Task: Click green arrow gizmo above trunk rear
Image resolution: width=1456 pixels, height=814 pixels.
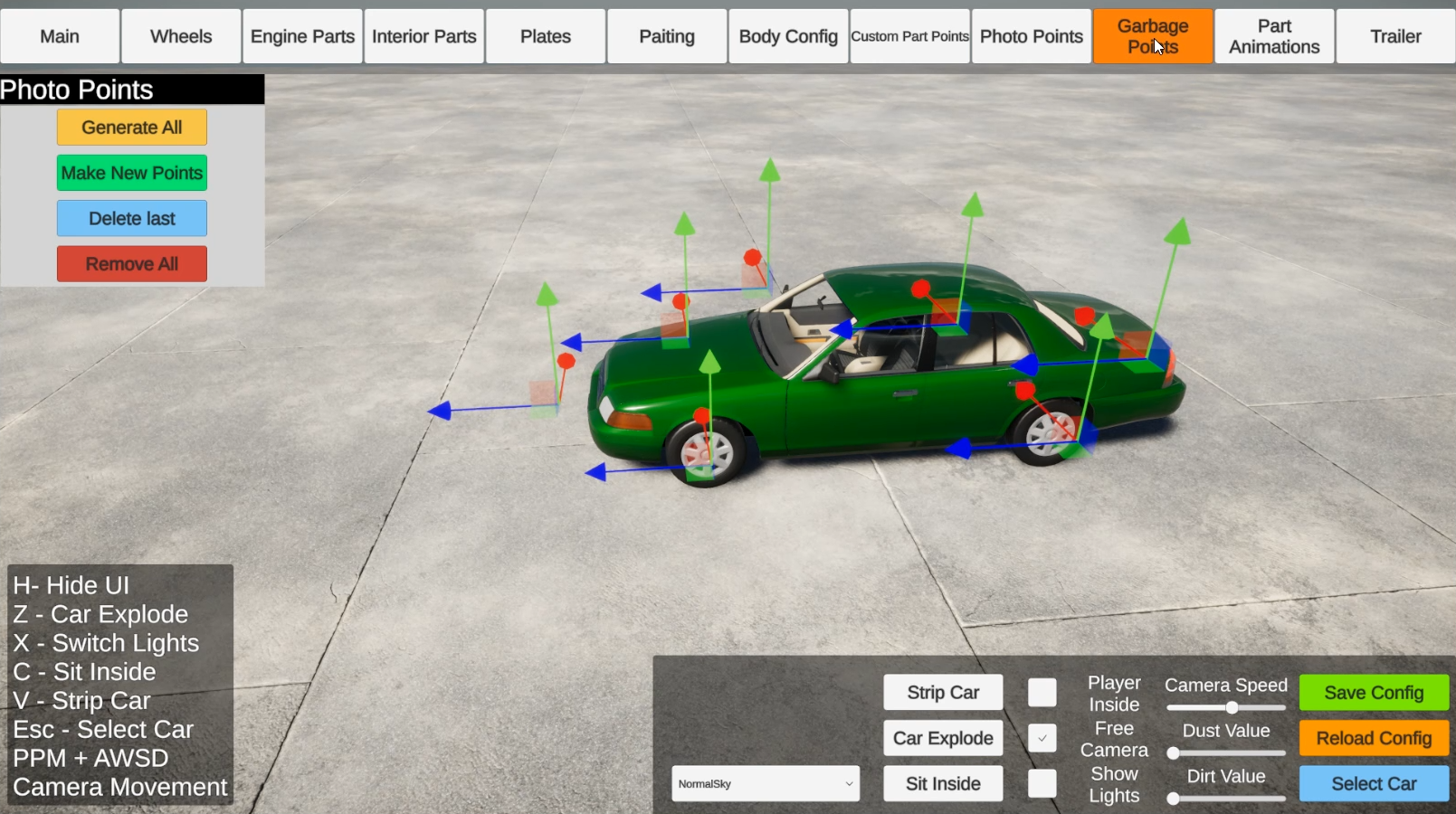Action: 1177,232
